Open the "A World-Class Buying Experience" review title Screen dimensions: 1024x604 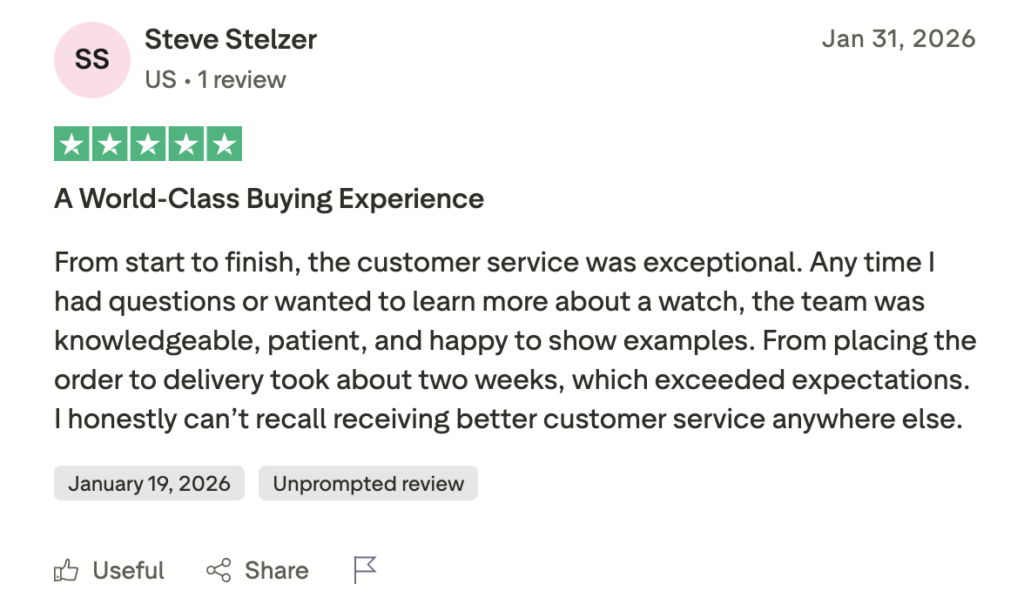(268, 199)
